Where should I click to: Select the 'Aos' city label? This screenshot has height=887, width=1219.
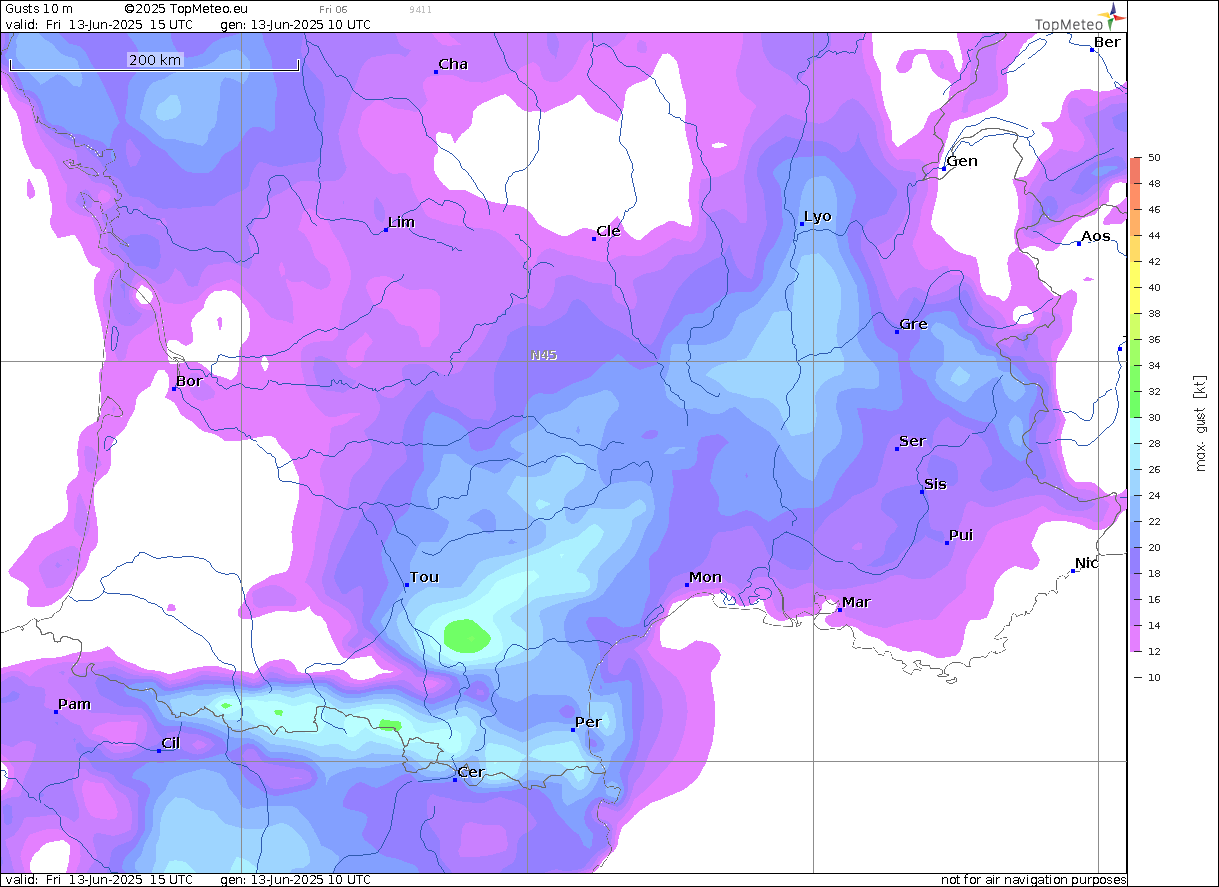1096,236
